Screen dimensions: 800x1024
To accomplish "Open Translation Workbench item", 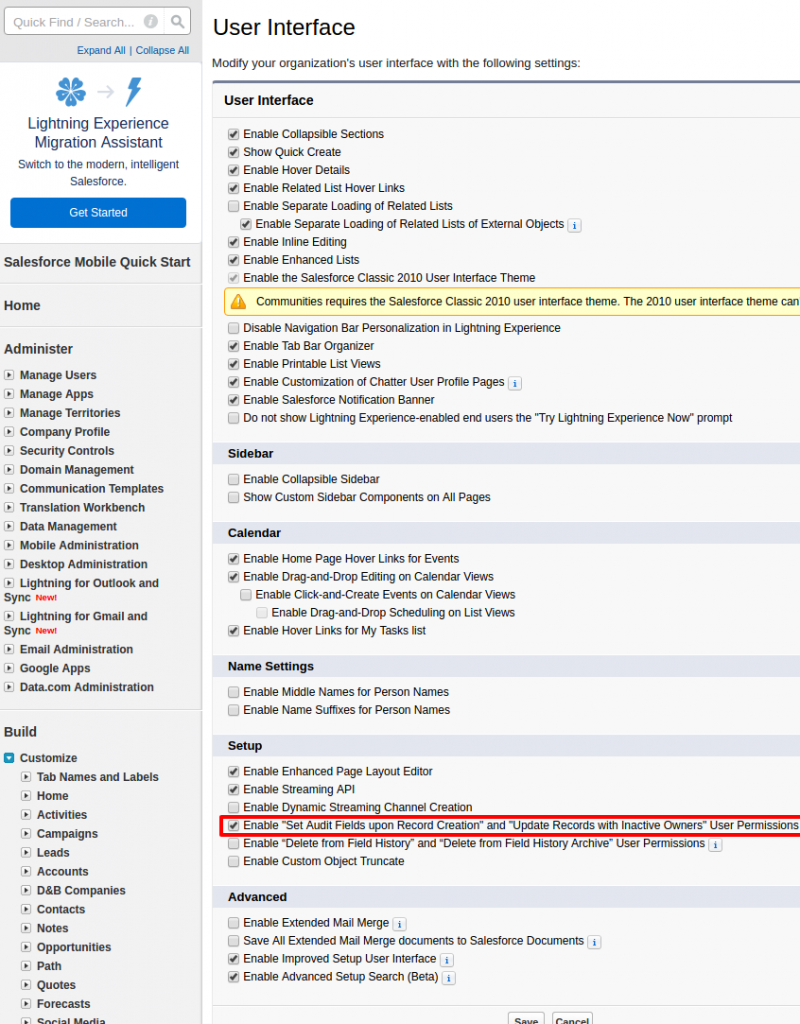I will 82,507.
